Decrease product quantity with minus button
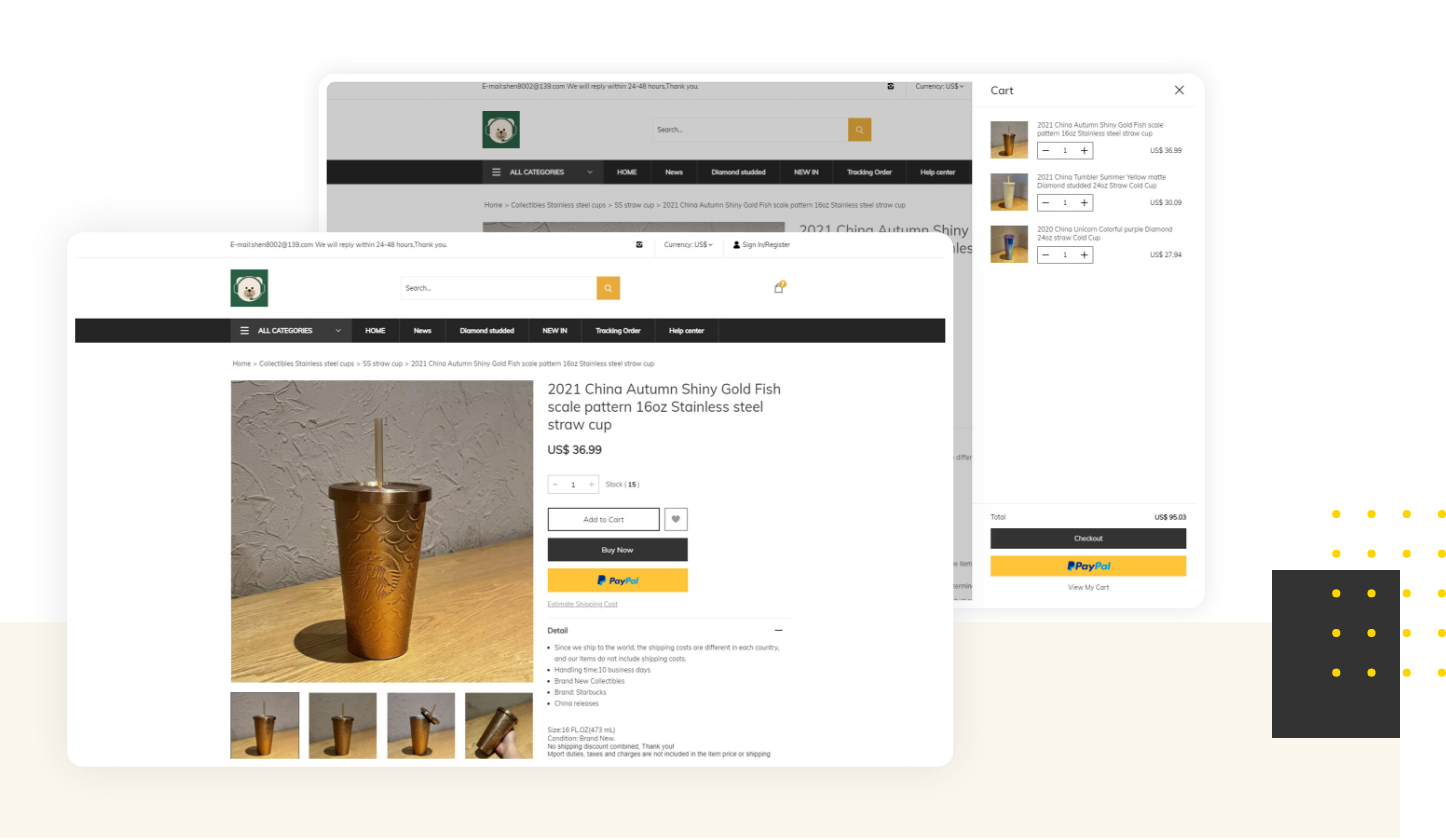This screenshot has width=1446, height=840. [x=556, y=485]
